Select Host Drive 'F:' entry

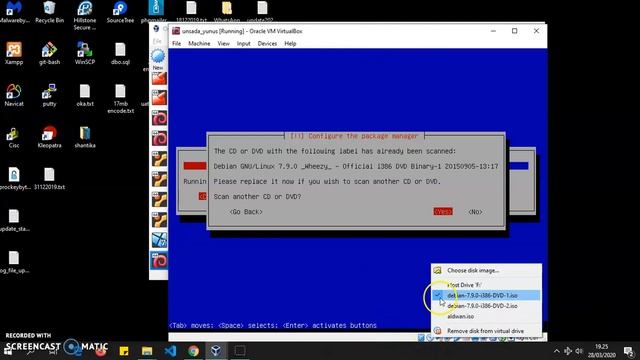[487, 285]
